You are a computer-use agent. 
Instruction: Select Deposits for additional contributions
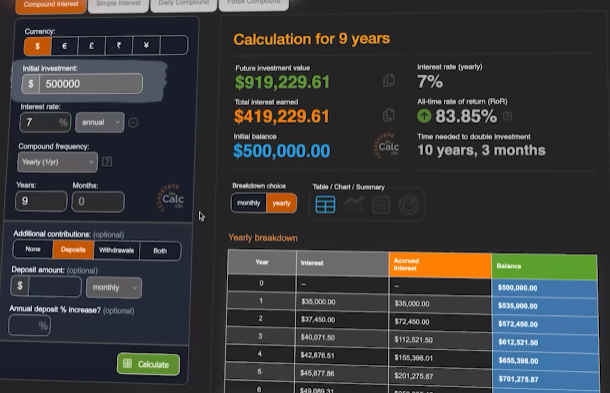pyautogui.click(x=73, y=250)
